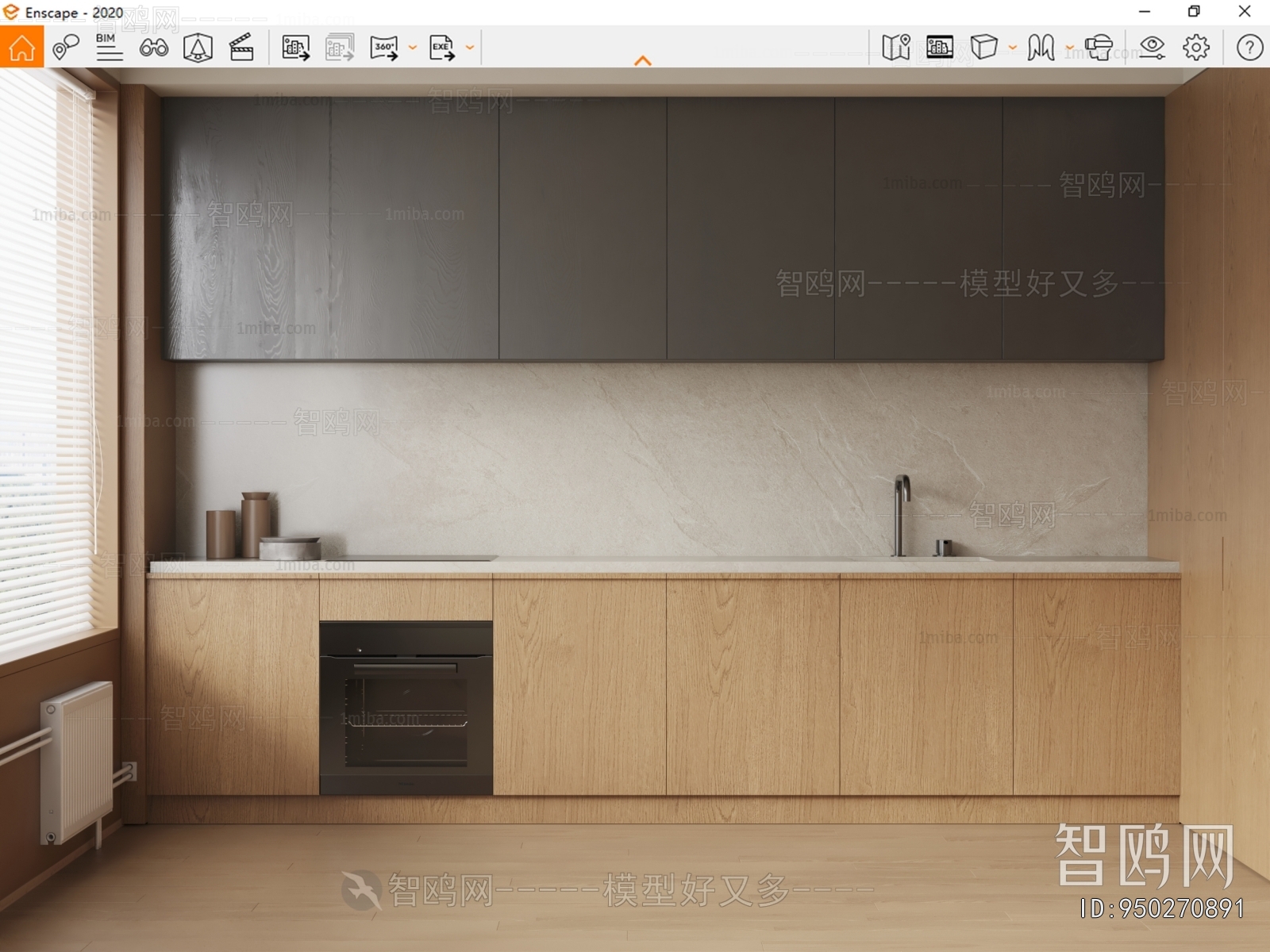This screenshot has width=1270, height=952.
Task: Expand the projection mode dropdown arrow
Action: click(1013, 48)
